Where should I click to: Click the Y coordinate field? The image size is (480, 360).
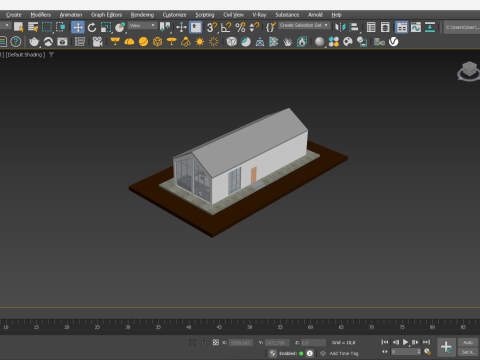coord(277,343)
